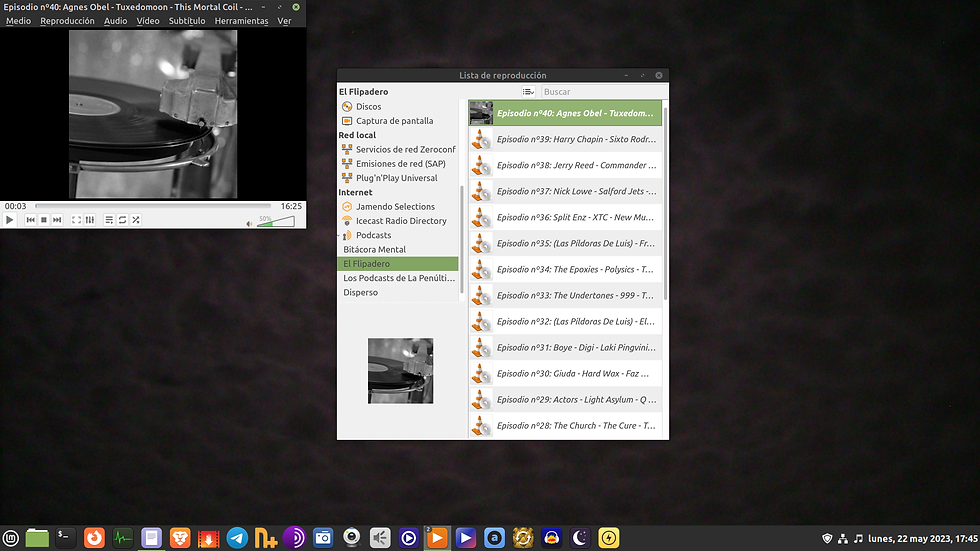Open the date and time clock applet

922,539
